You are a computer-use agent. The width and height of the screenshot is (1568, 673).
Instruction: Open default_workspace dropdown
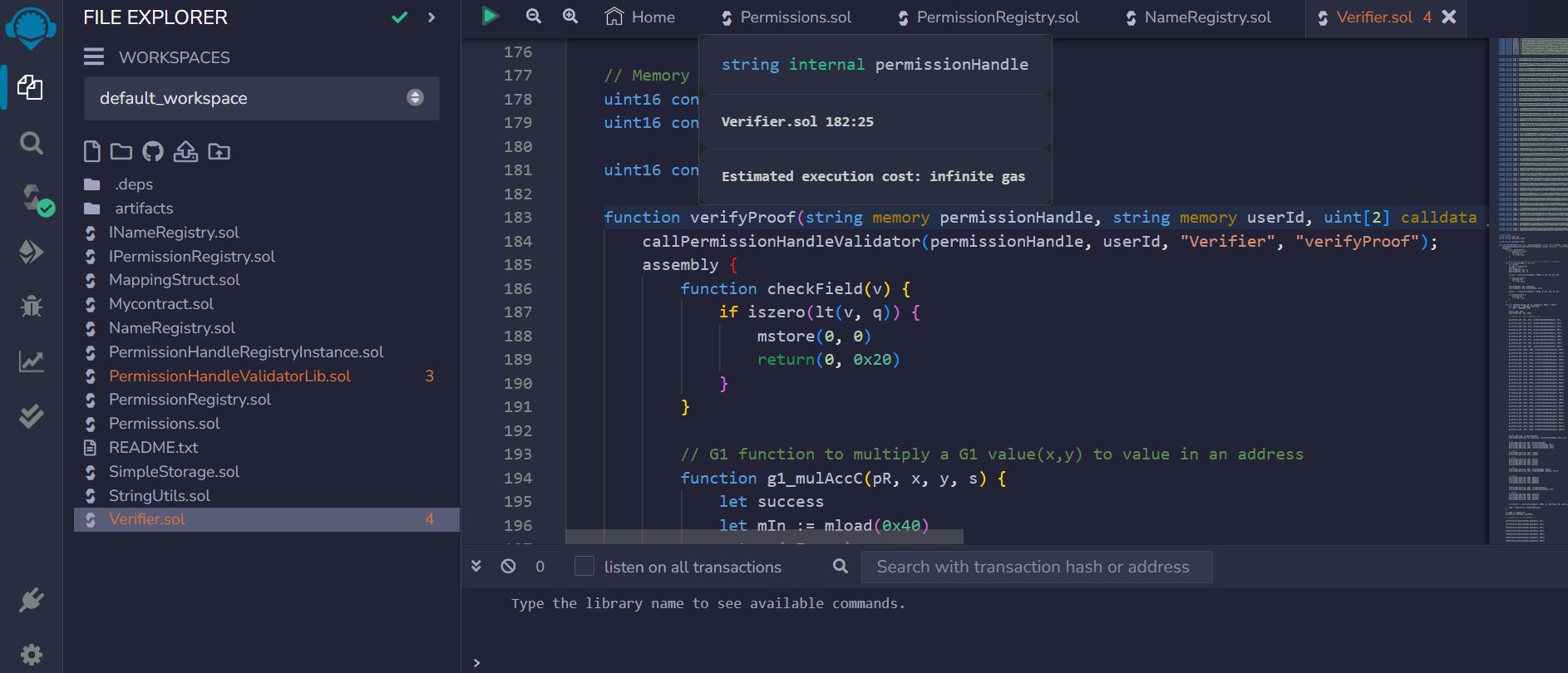coord(262,98)
